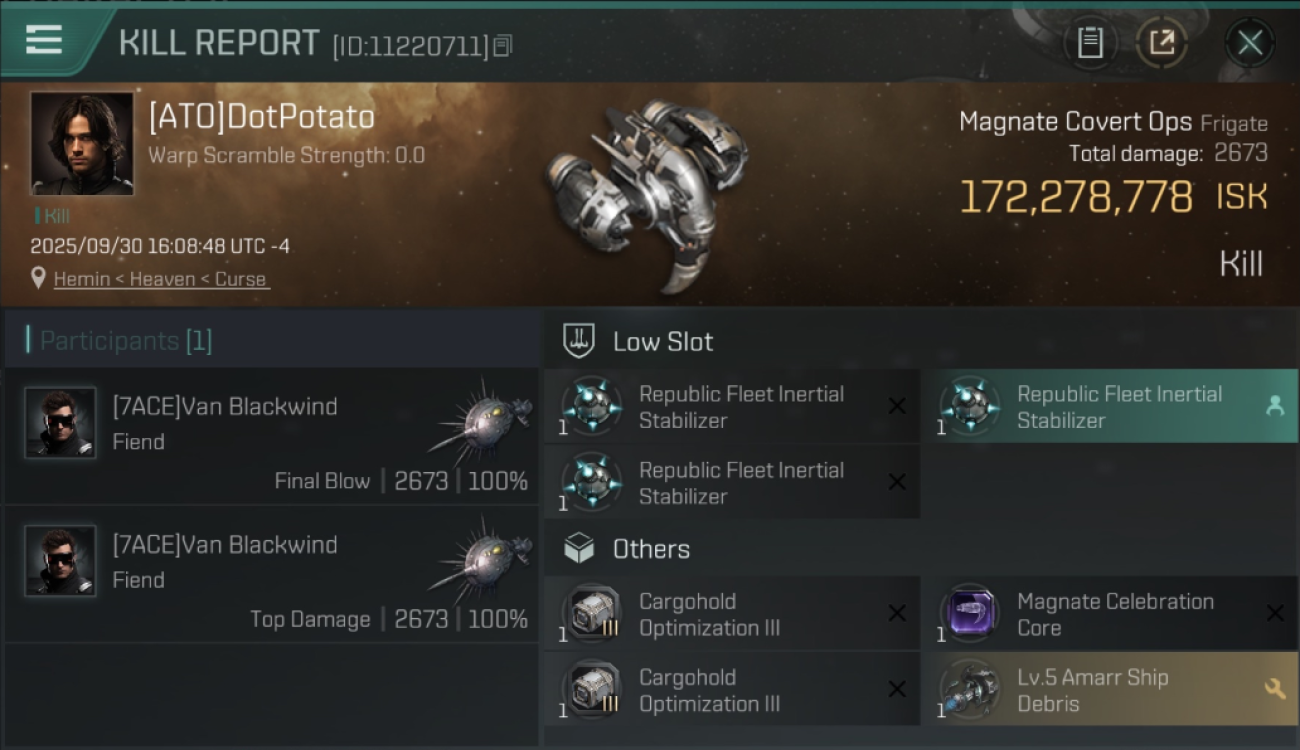The height and width of the screenshot is (750, 1300).
Task: Click the wrench icon on Amarr Ship Debris
Action: pos(1274,689)
